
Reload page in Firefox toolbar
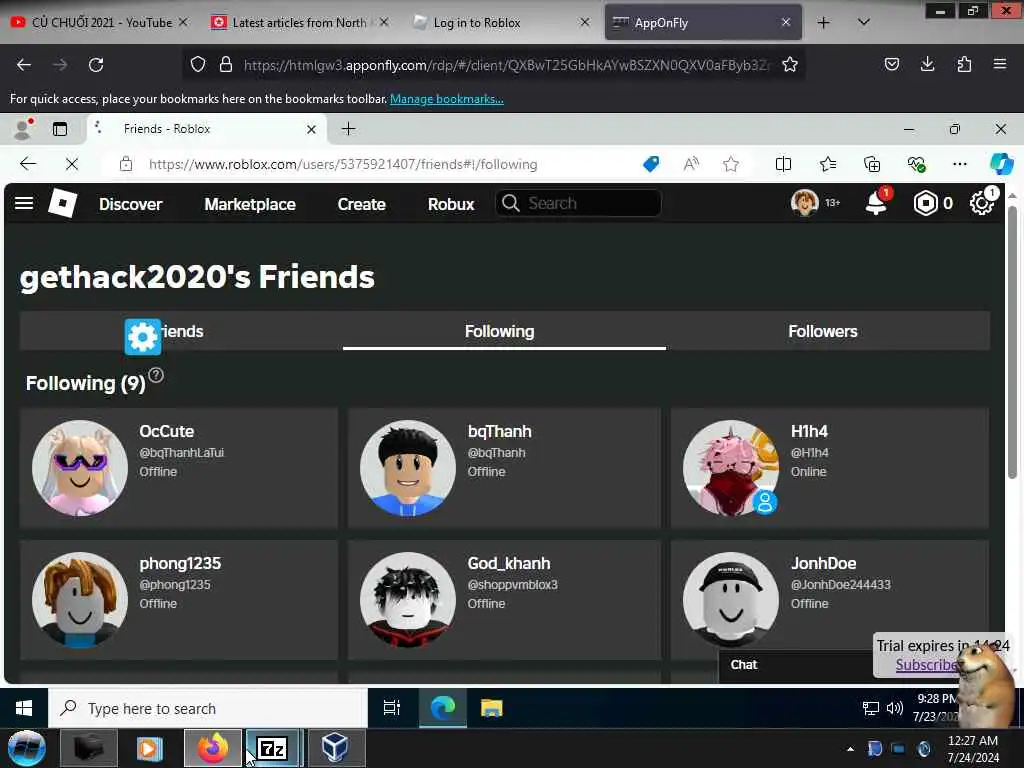point(96,65)
